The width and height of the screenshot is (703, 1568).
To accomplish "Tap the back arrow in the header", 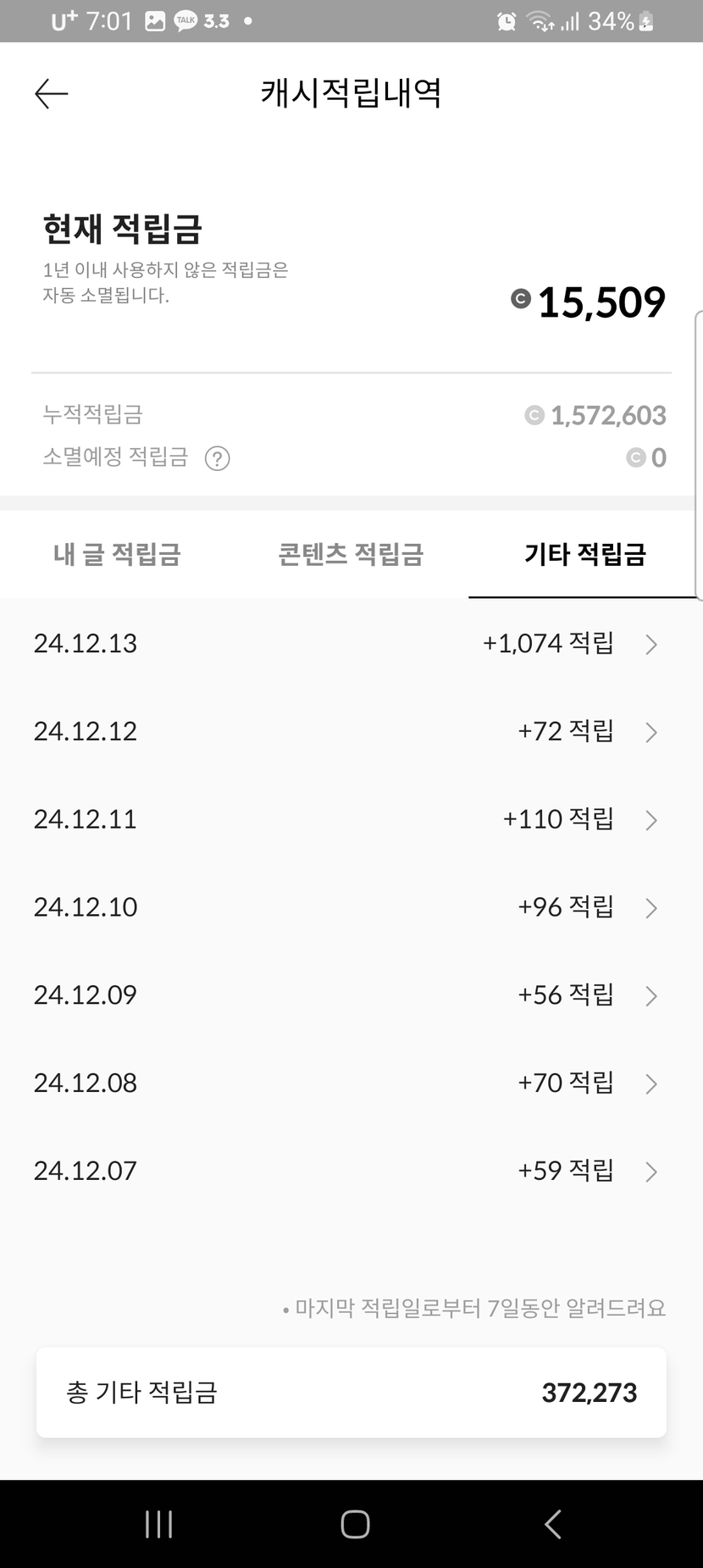I will click(x=51, y=93).
